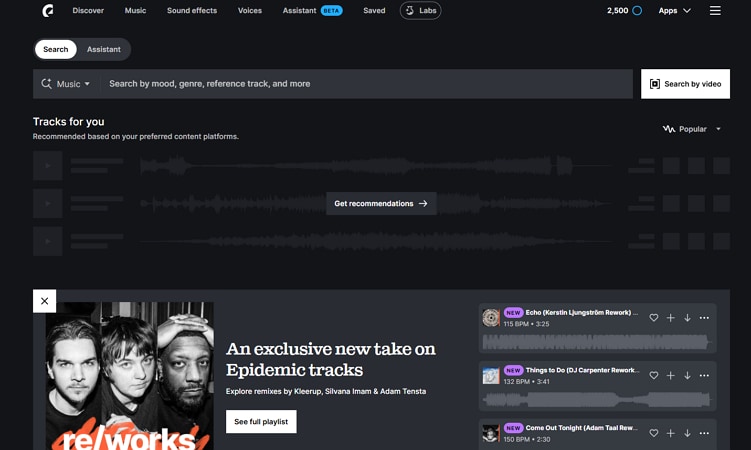Click the '115 BPM • 3:25' text
751x450 pixels.
[x=526, y=324]
